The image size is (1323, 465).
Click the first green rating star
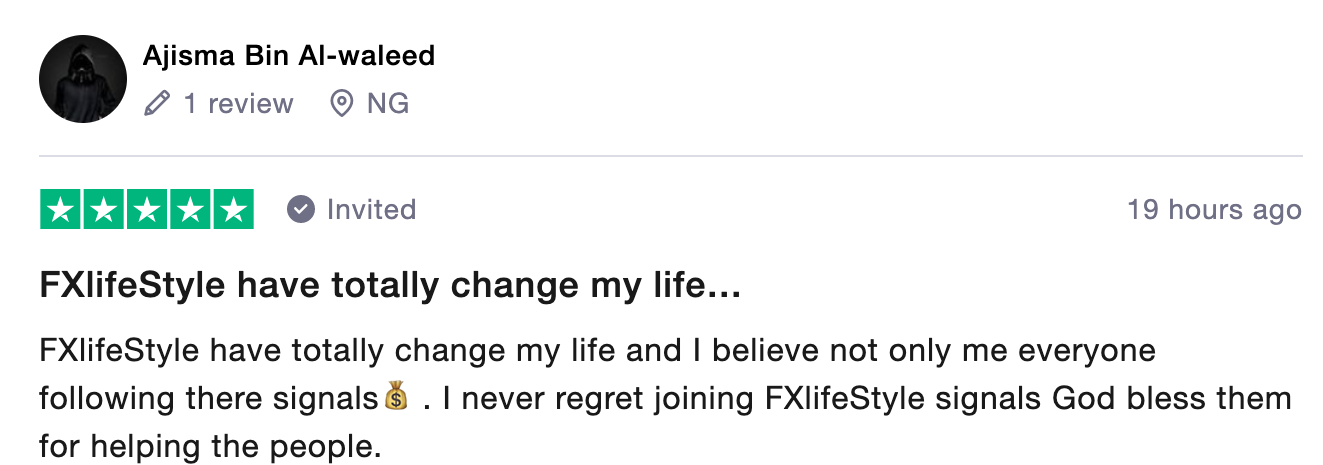click(60, 209)
